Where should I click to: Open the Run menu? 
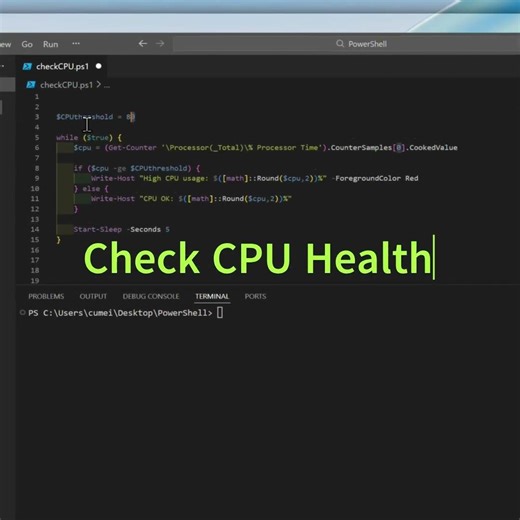(x=51, y=44)
